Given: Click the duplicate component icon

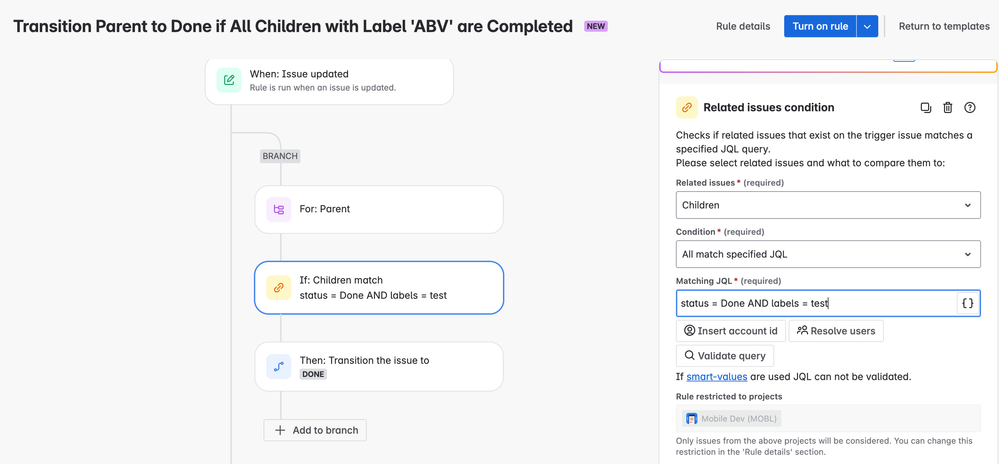Looking at the screenshot, I should [925, 108].
